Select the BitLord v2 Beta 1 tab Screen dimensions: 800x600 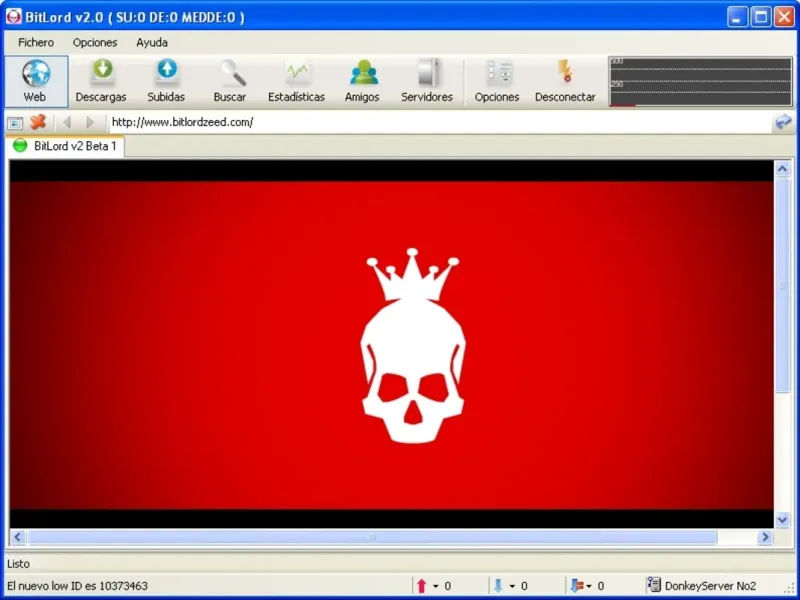[x=65, y=146]
